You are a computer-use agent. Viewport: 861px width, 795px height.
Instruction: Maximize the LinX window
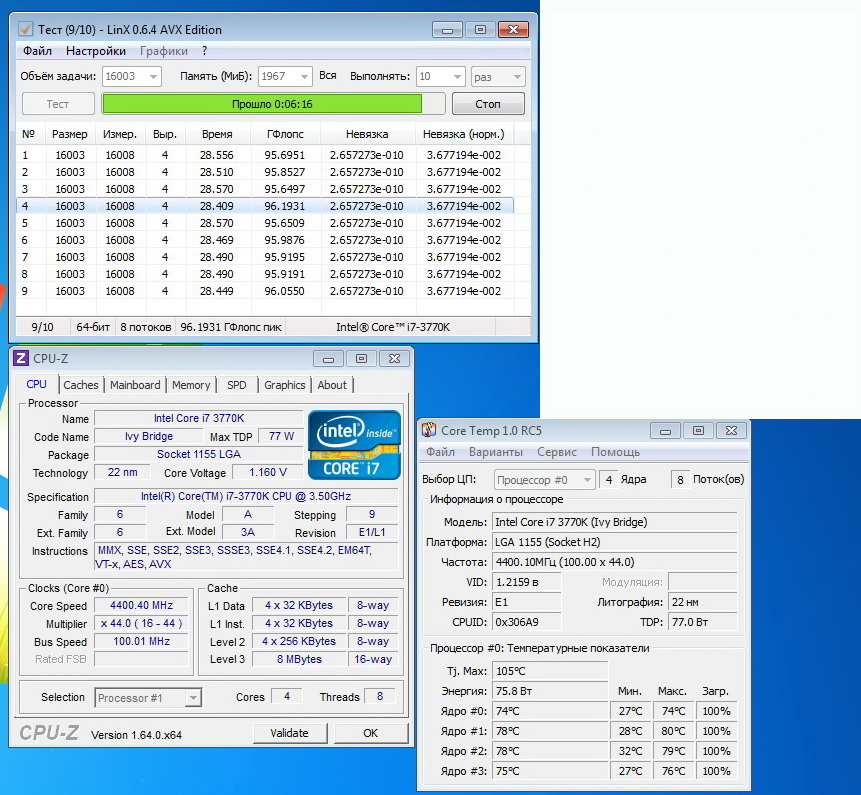point(480,30)
